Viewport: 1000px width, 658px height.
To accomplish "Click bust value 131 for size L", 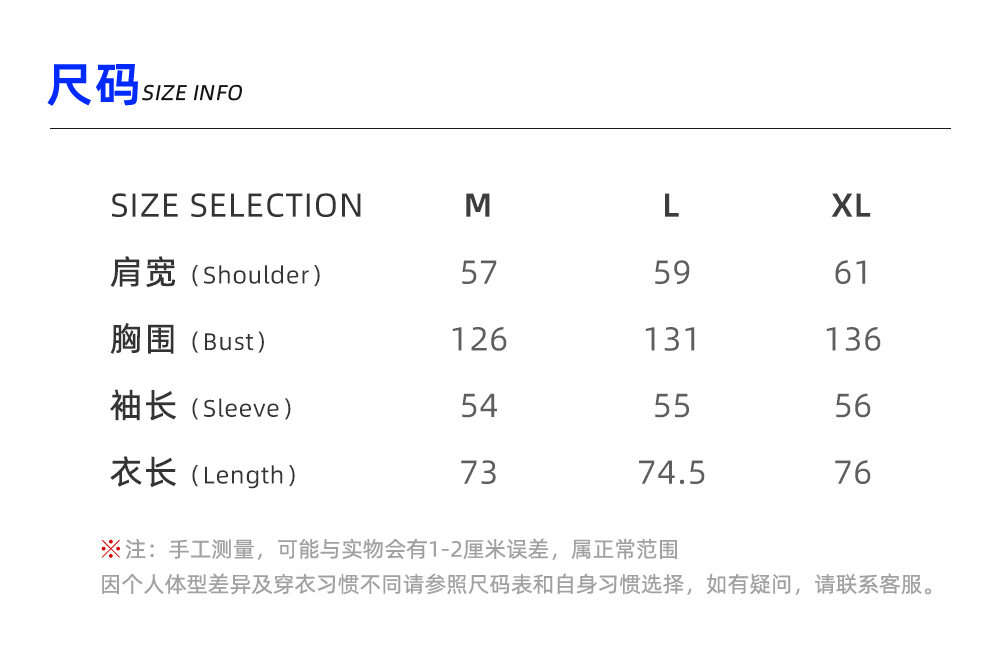I will tap(671, 340).
